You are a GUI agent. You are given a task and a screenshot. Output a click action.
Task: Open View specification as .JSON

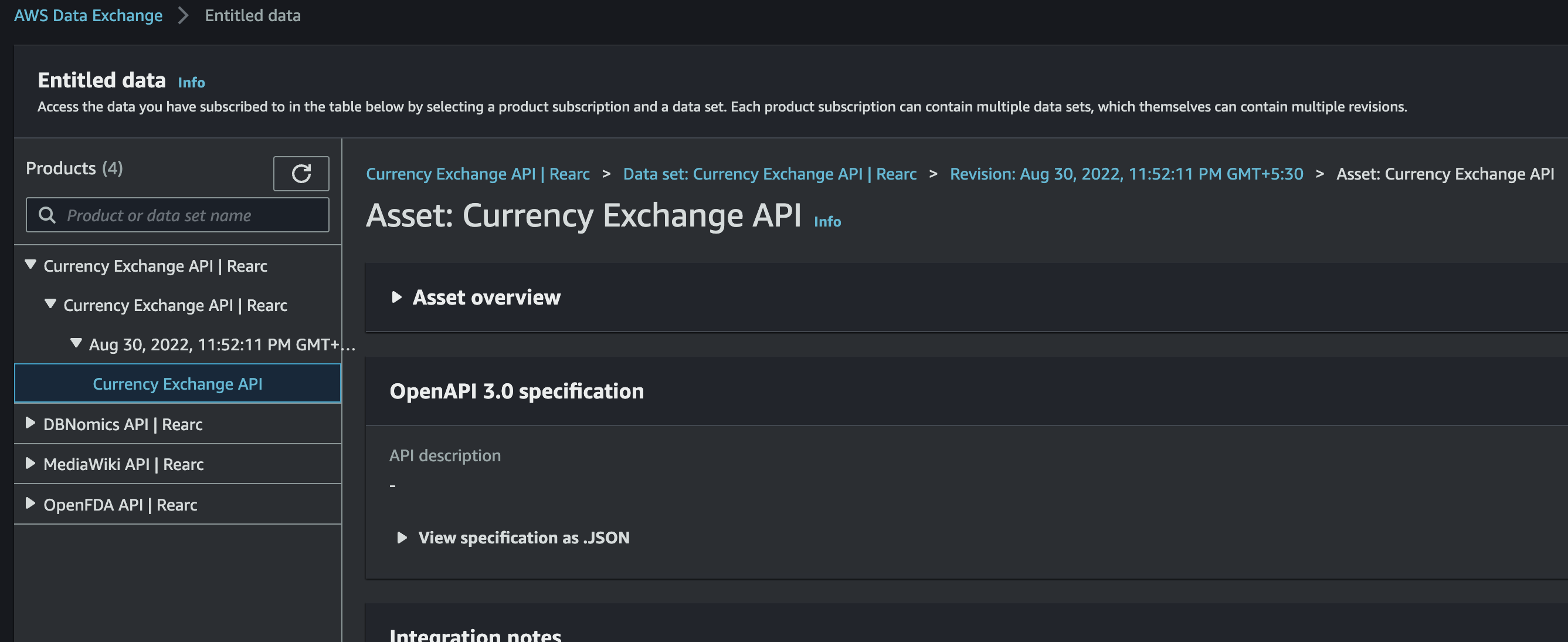tap(524, 538)
